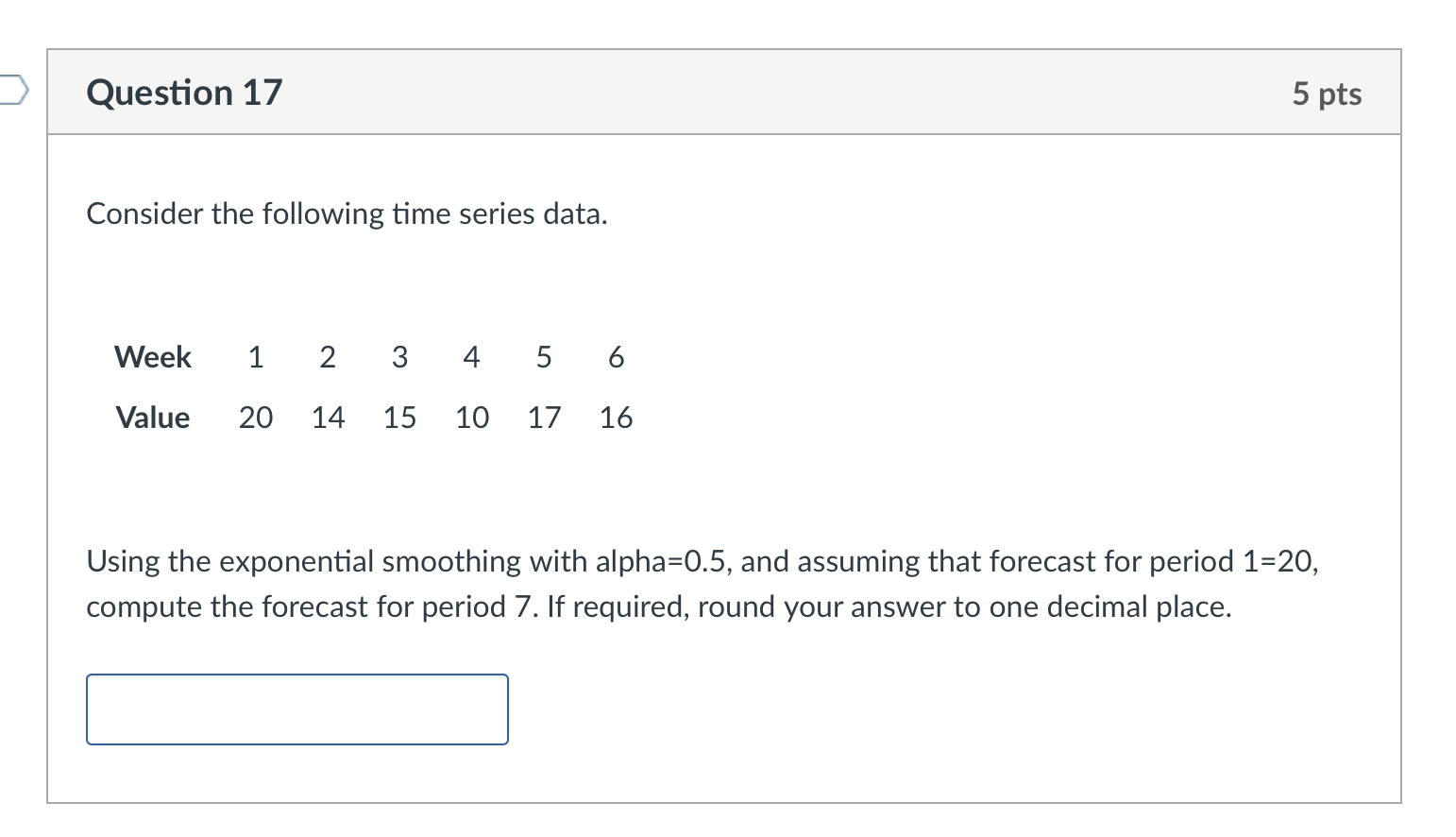Click the bookmark arrow beside Question 17

(x=10, y=89)
